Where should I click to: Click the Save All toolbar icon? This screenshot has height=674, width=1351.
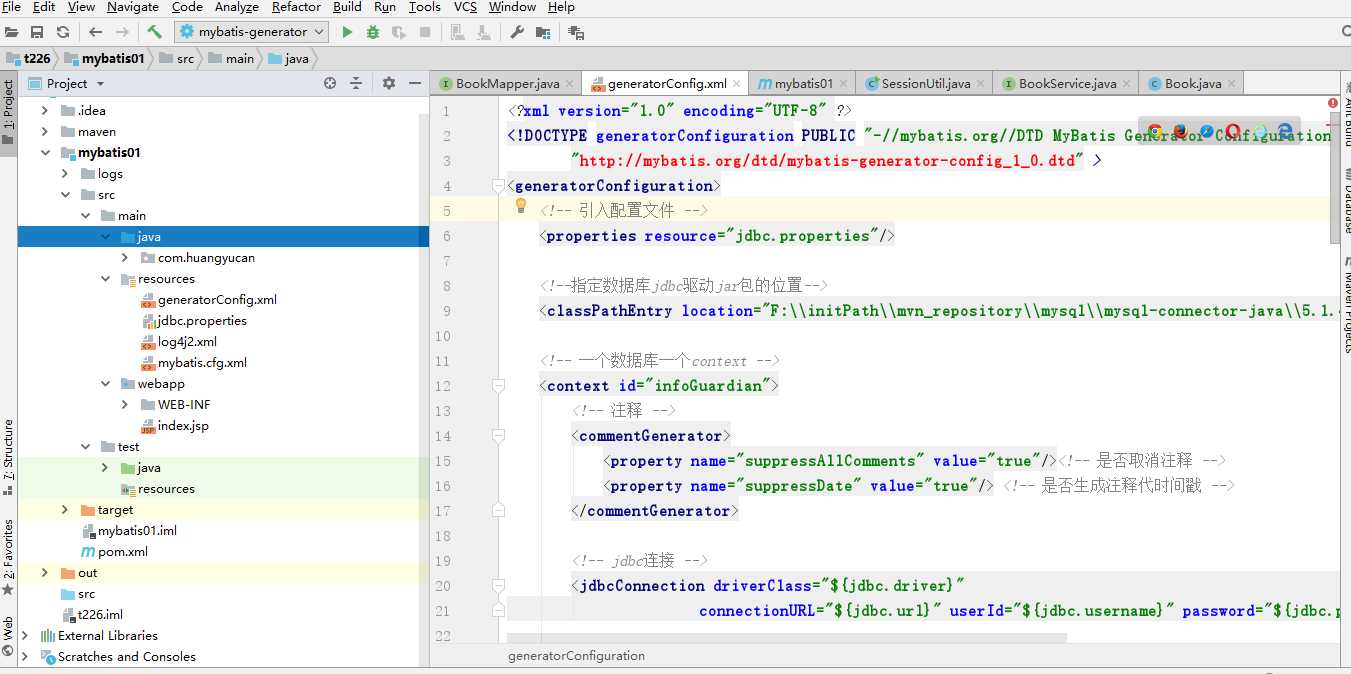click(x=37, y=32)
